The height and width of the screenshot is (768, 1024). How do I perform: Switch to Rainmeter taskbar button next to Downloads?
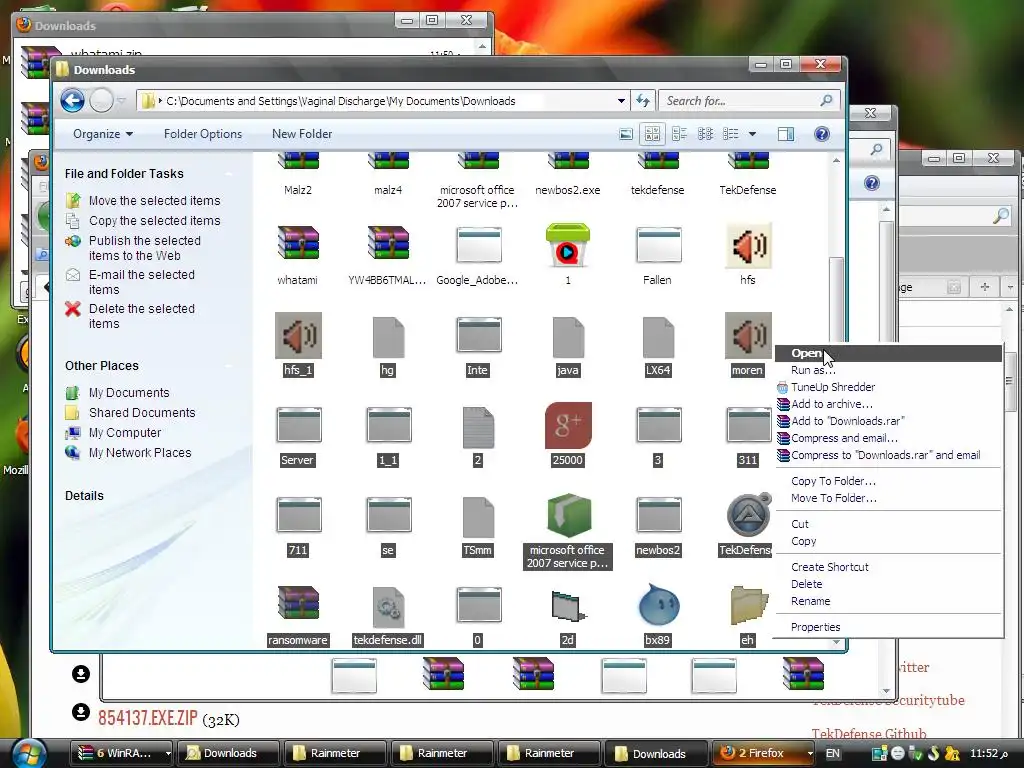pos(335,753)
